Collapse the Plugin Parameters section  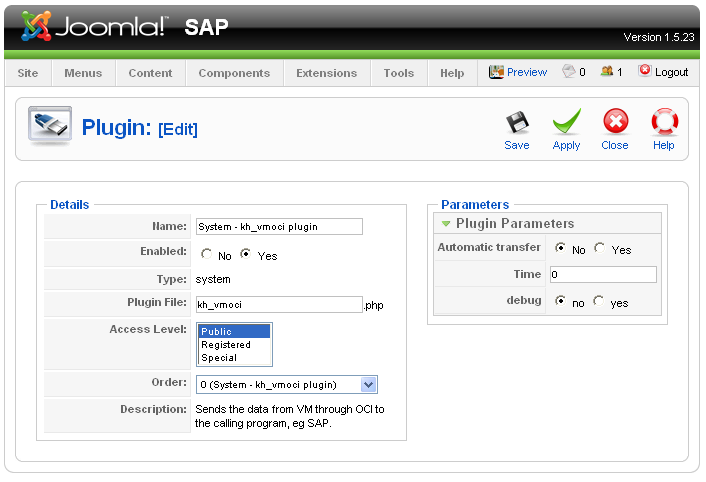click(x=446, y=223)
